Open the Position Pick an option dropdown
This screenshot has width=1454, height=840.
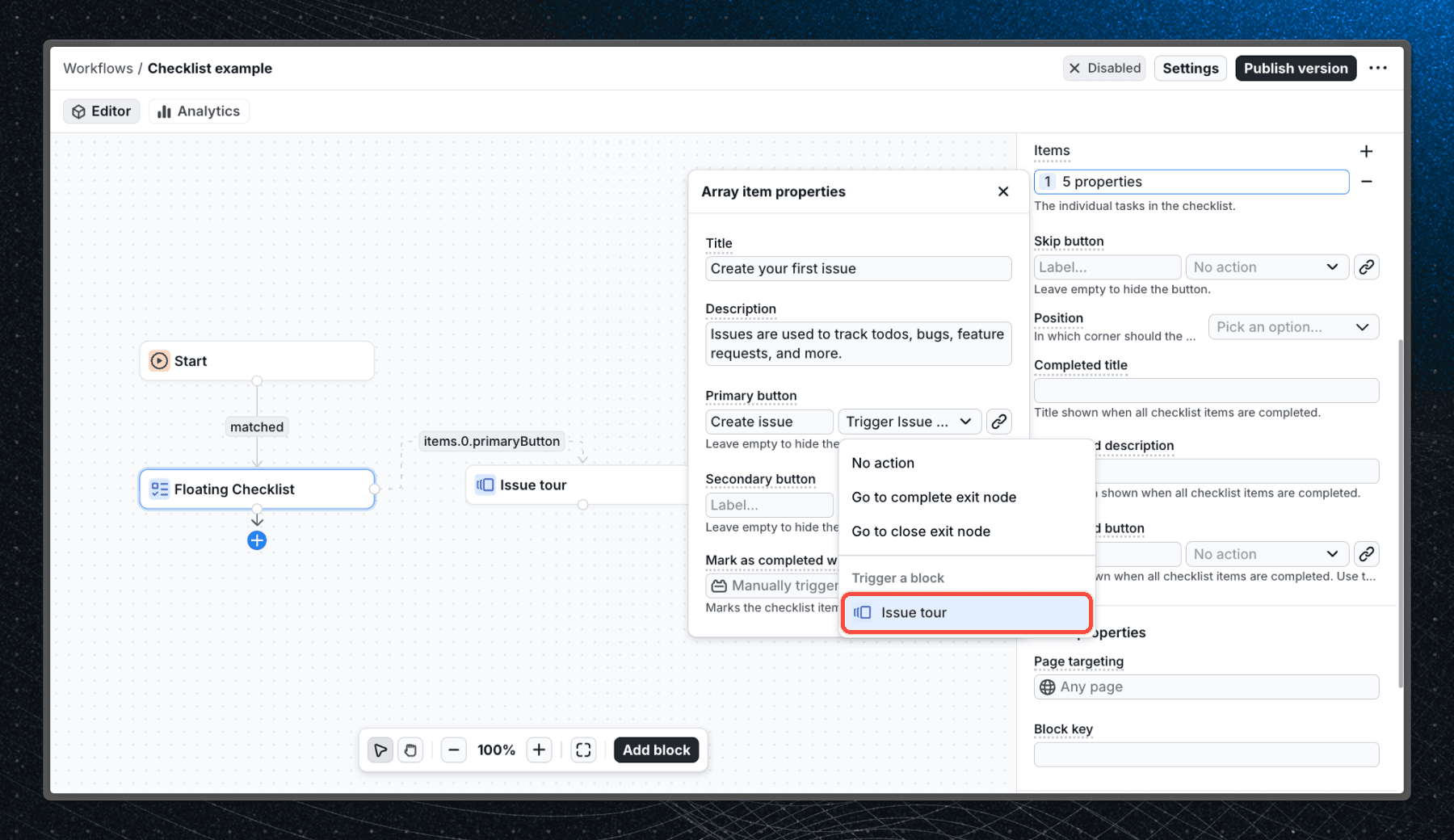pyautogui.click(x=1292, y=327)
